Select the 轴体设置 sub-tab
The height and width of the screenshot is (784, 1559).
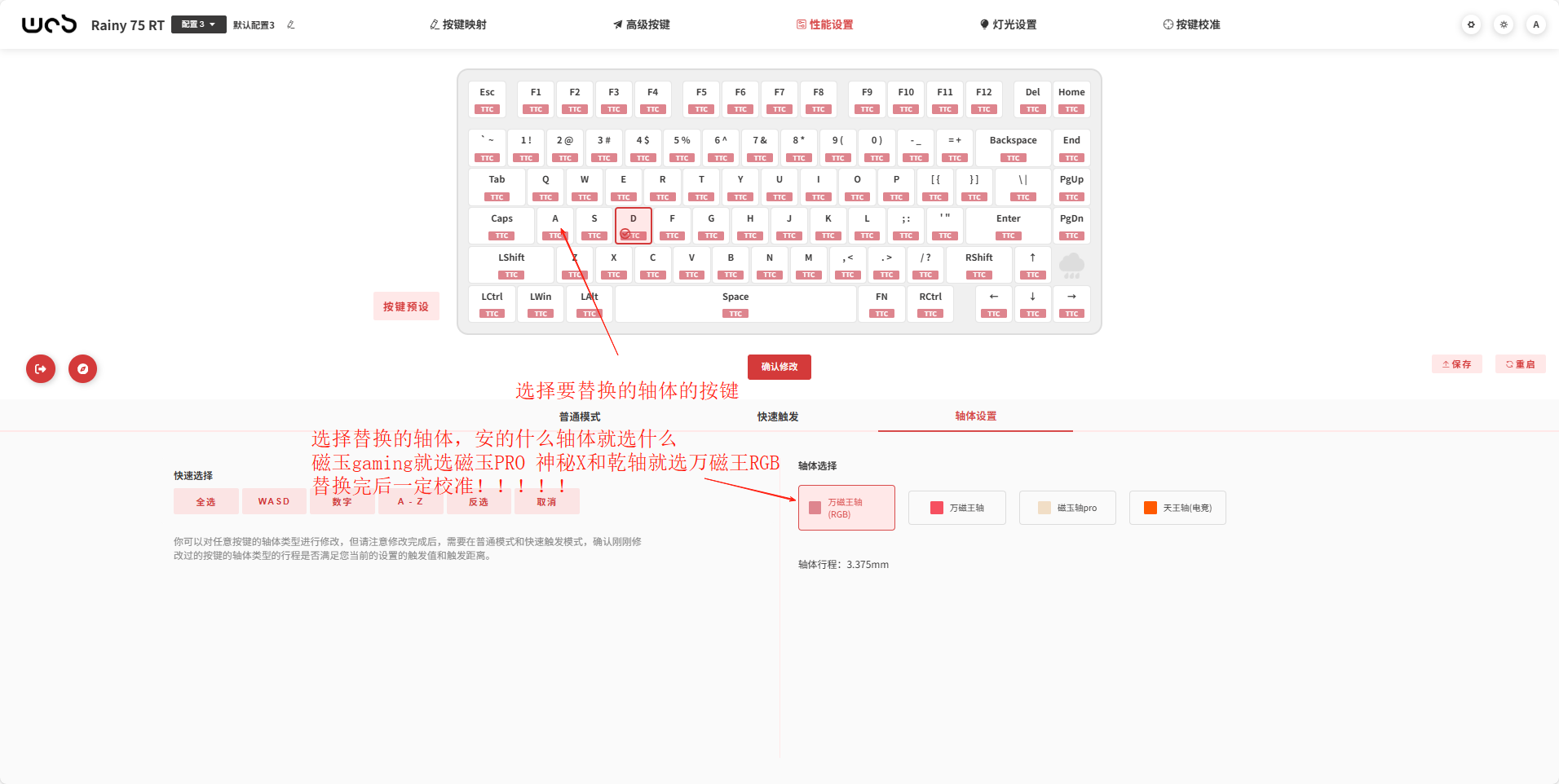[976, 416]
